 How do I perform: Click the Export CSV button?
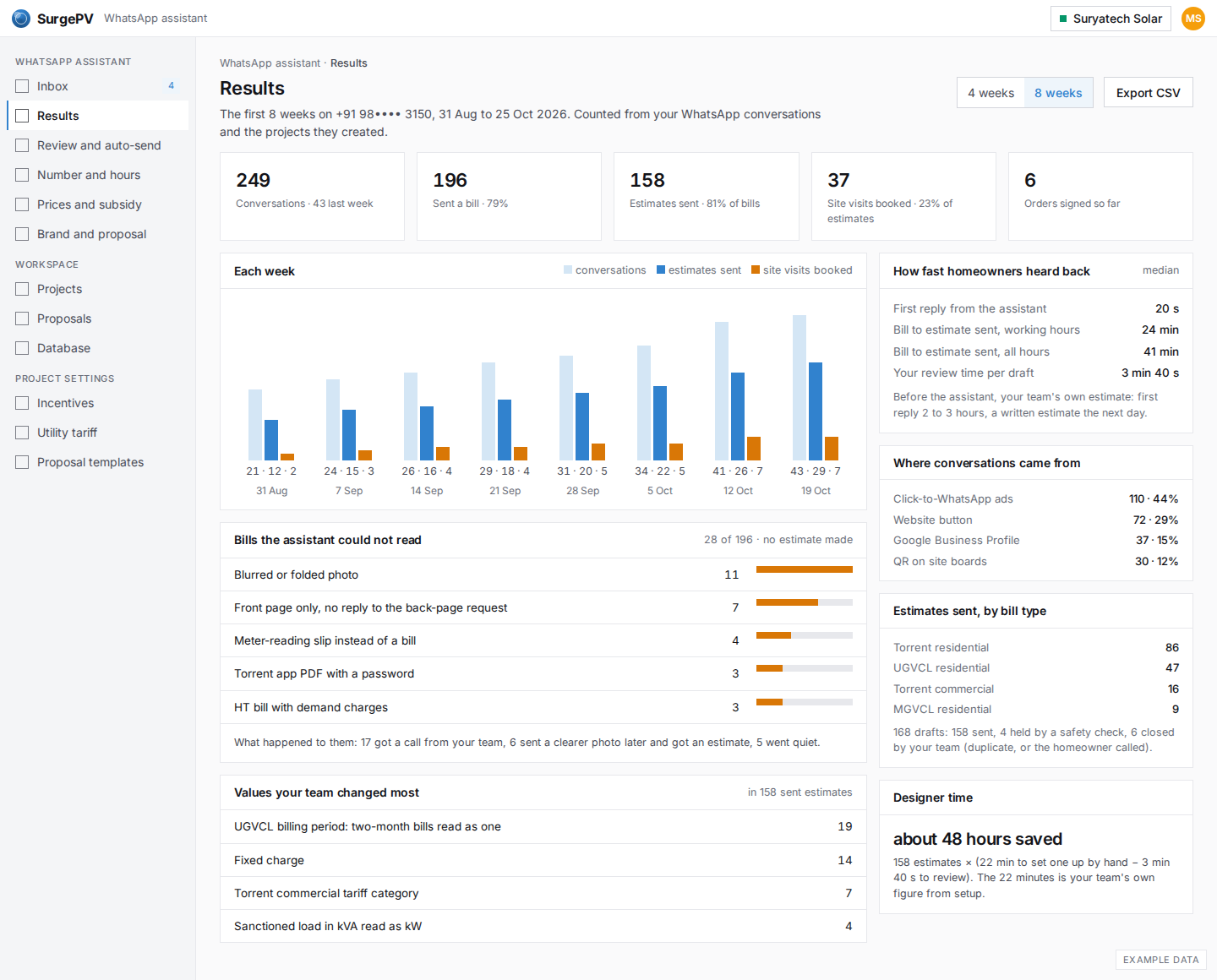point(1148,93)
